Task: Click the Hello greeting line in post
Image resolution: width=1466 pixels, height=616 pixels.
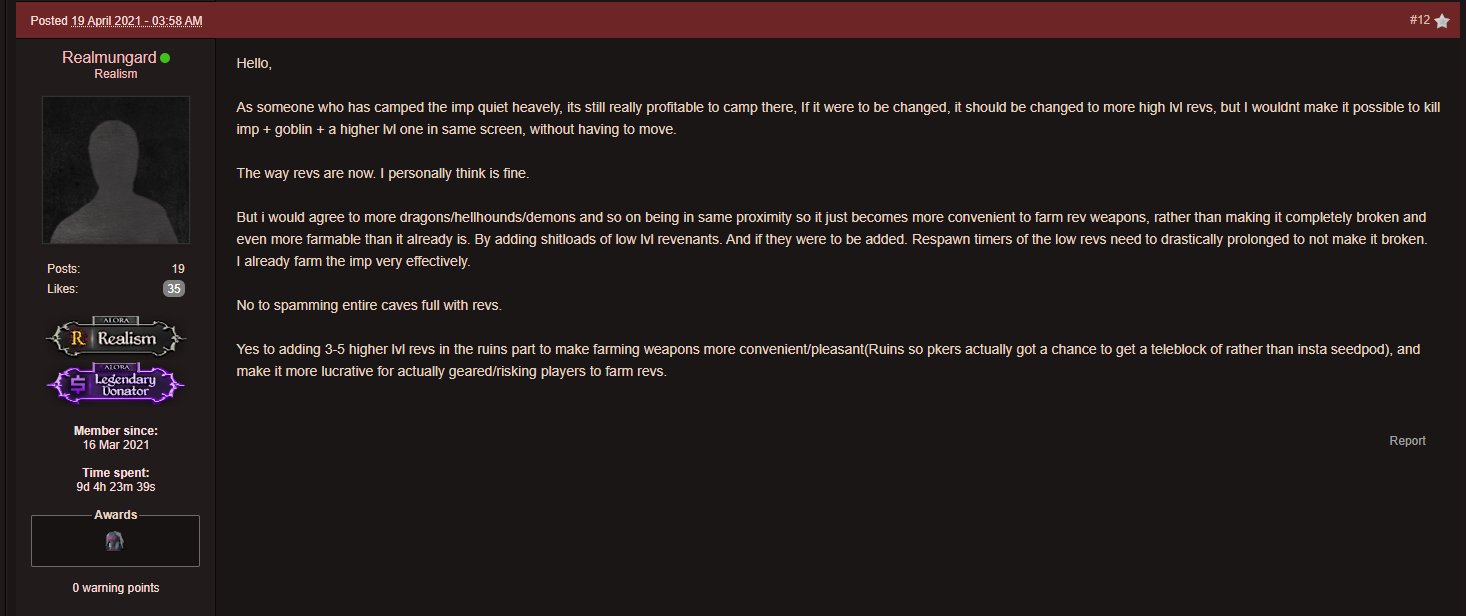Action: 254,63
